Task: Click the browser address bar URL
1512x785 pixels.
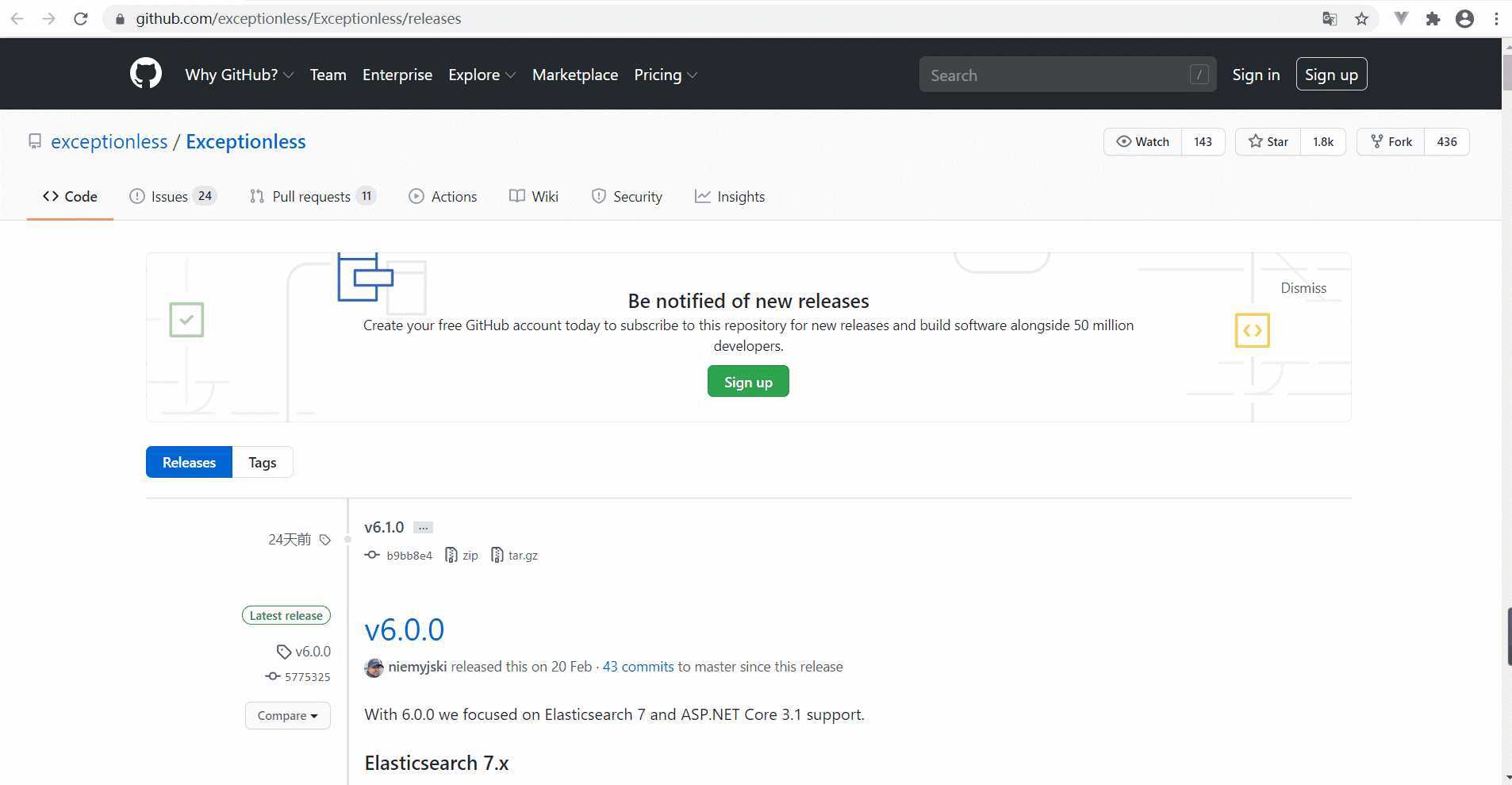Action: coord(298,18)
